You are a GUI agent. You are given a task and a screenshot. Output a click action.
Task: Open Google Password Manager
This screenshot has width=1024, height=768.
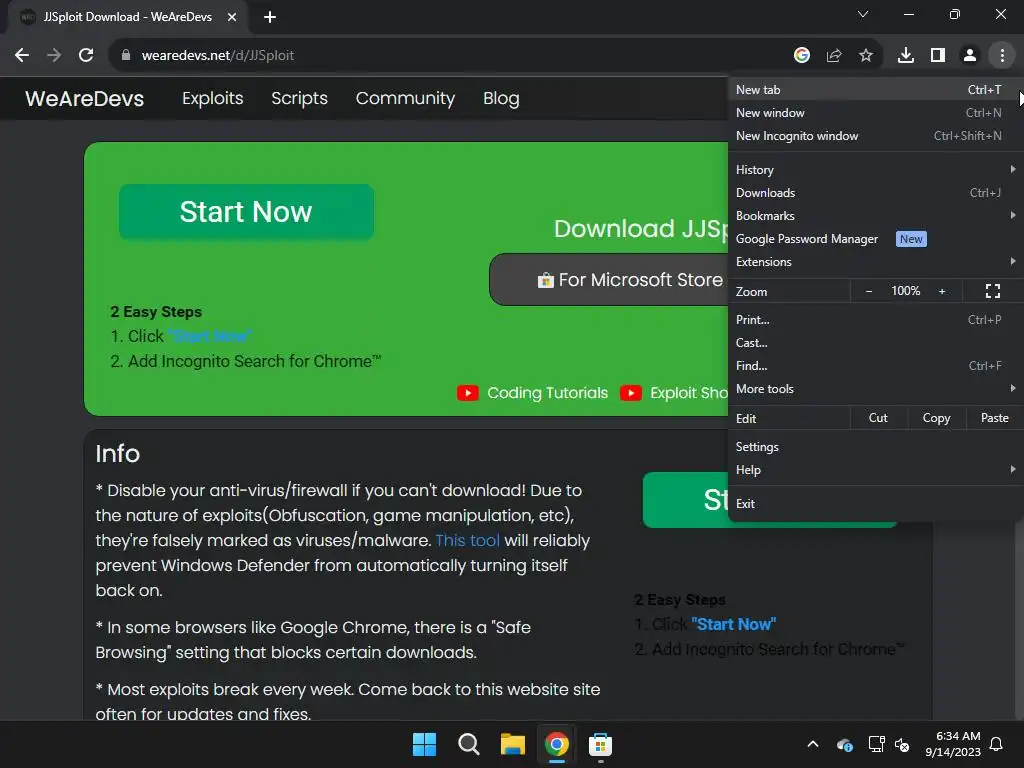(876, 239)
